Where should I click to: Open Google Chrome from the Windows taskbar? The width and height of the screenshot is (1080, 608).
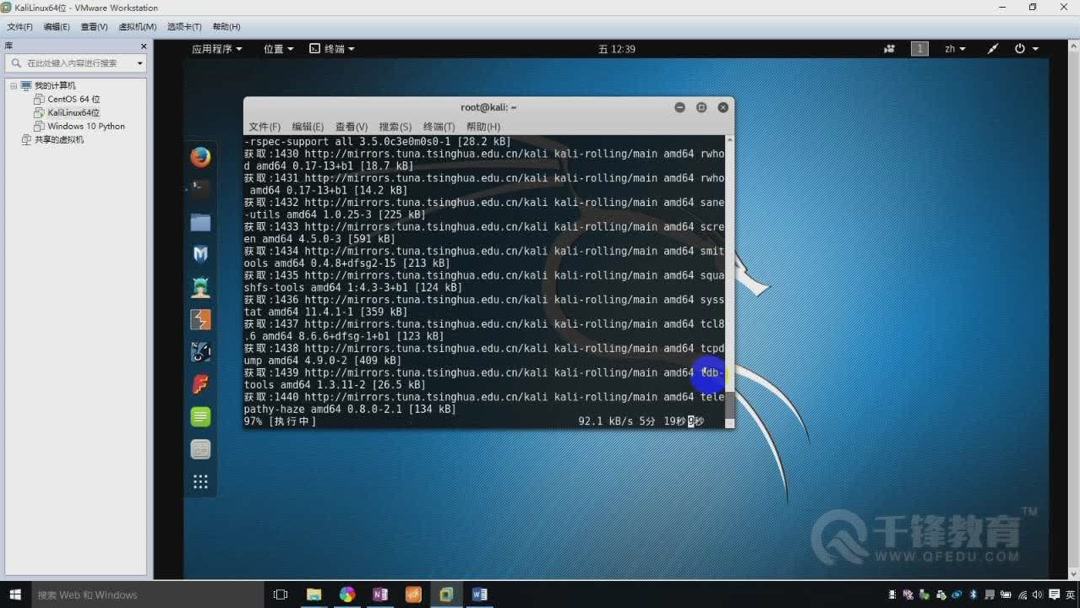coord(346,594)
